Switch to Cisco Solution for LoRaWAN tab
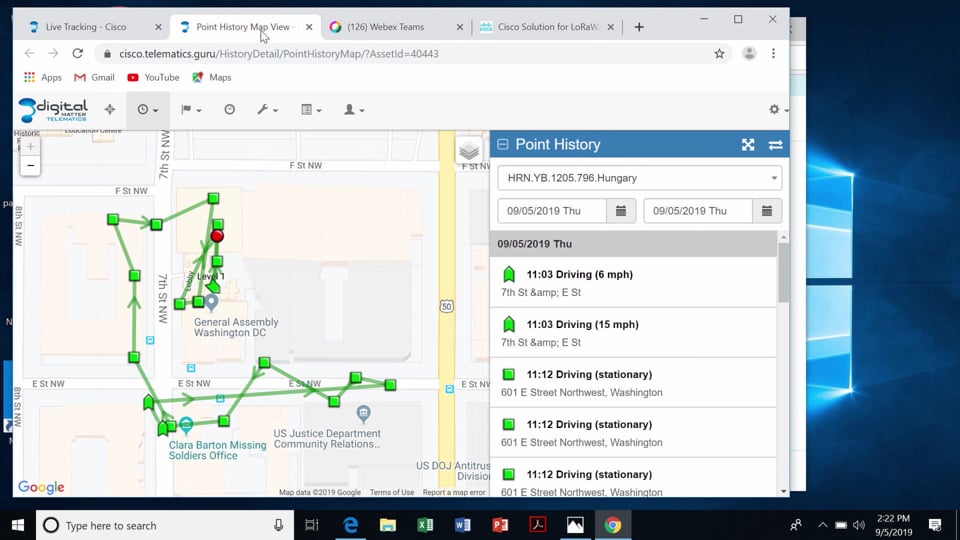The image size is (960, 540). click(548, 27)
